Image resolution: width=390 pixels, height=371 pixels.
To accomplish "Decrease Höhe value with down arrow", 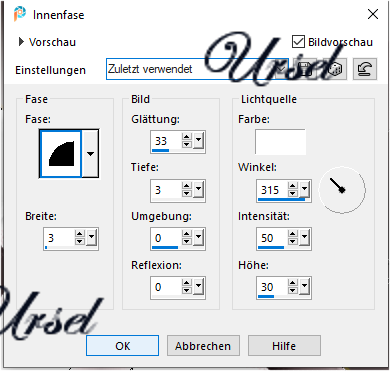I will tap(293, 291).
